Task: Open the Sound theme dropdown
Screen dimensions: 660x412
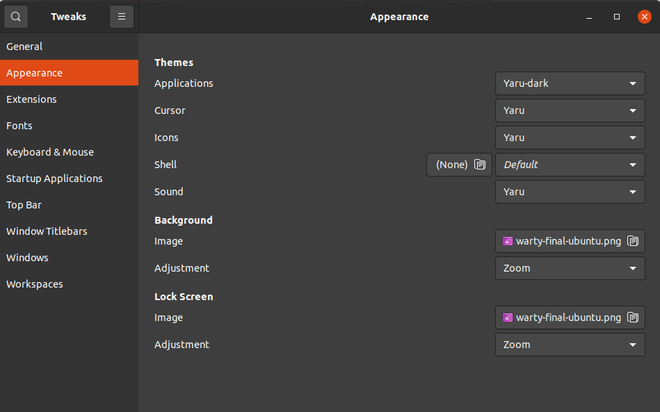Action: [570, 192]
